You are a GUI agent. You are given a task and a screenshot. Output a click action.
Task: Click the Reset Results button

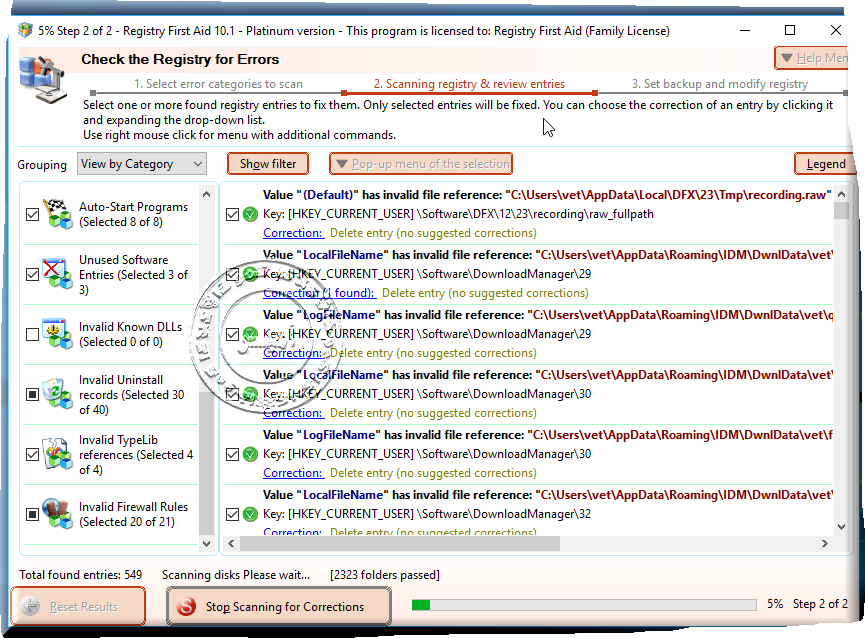(78, 607)
